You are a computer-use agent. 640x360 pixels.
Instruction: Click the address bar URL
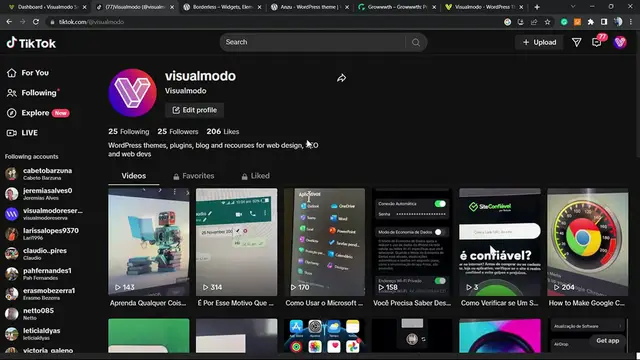pyautogui.click(x=91, y=22)
